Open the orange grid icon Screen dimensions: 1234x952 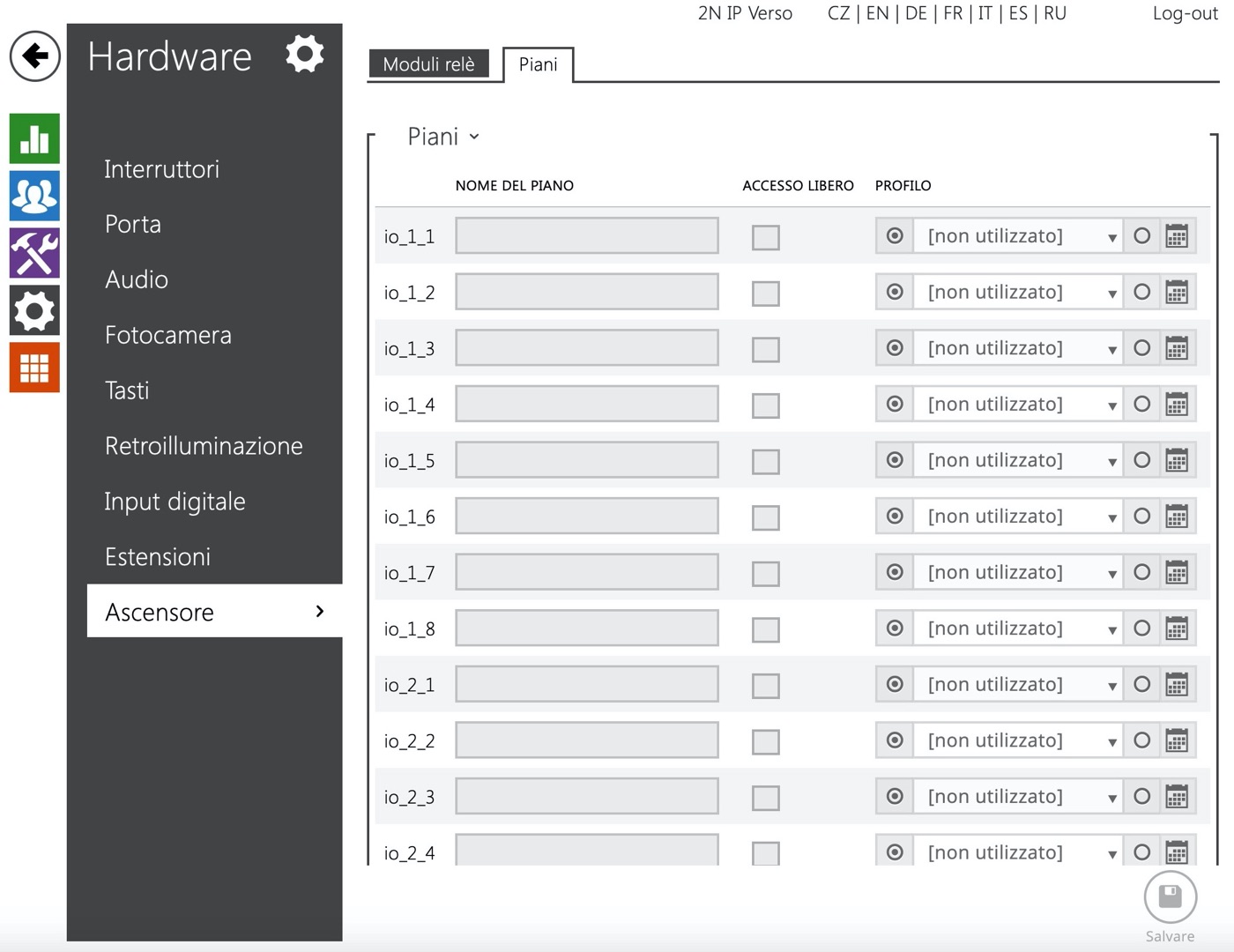34,368
